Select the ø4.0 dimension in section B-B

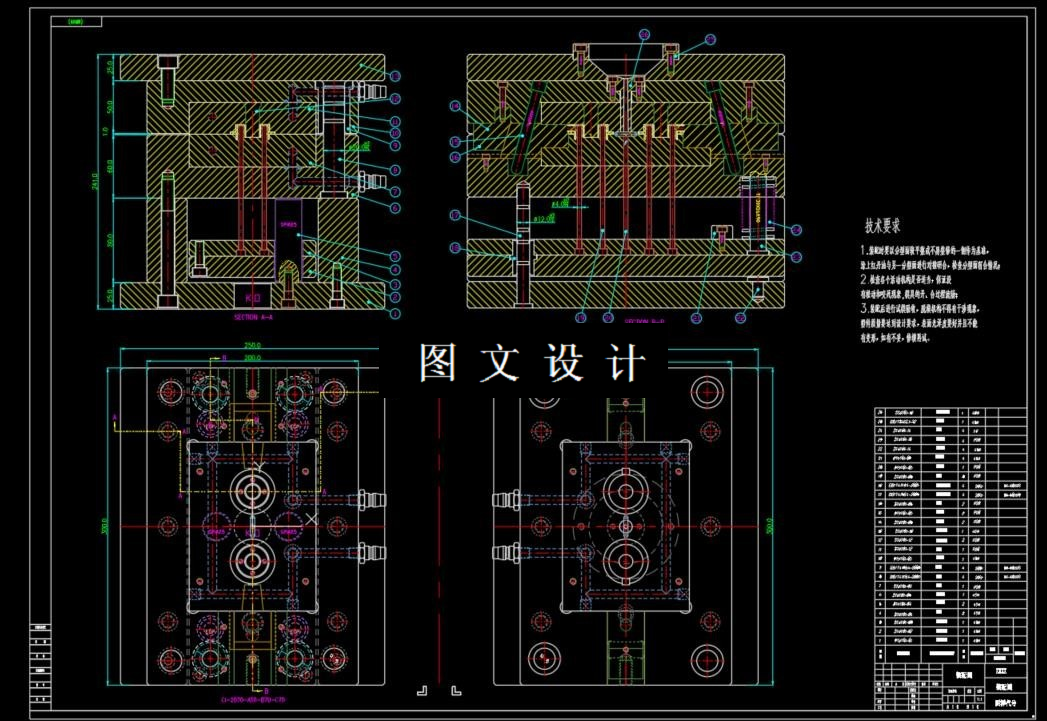pyautogui.click(x=560, y=202)
